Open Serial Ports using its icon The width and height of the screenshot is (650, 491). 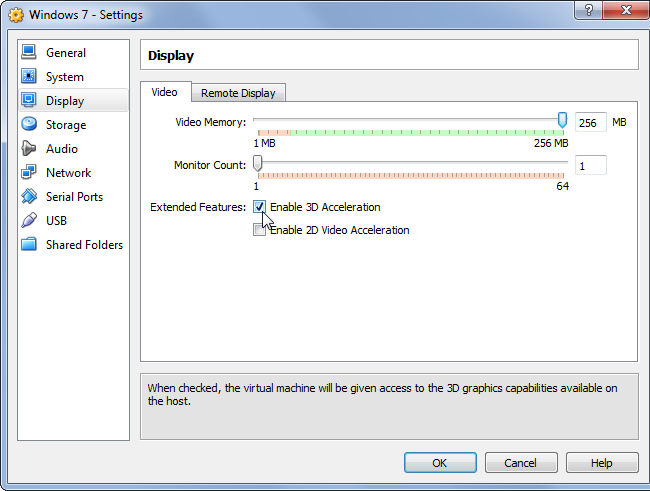[x=28, y=196]
